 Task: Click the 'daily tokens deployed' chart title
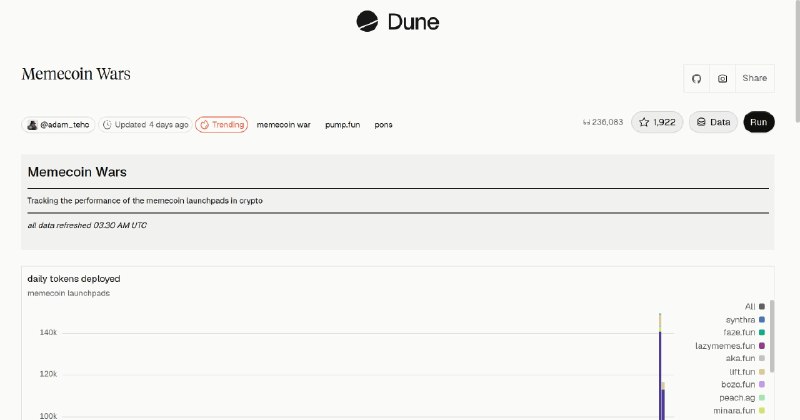pyautogui.click(x=74, y=279)
